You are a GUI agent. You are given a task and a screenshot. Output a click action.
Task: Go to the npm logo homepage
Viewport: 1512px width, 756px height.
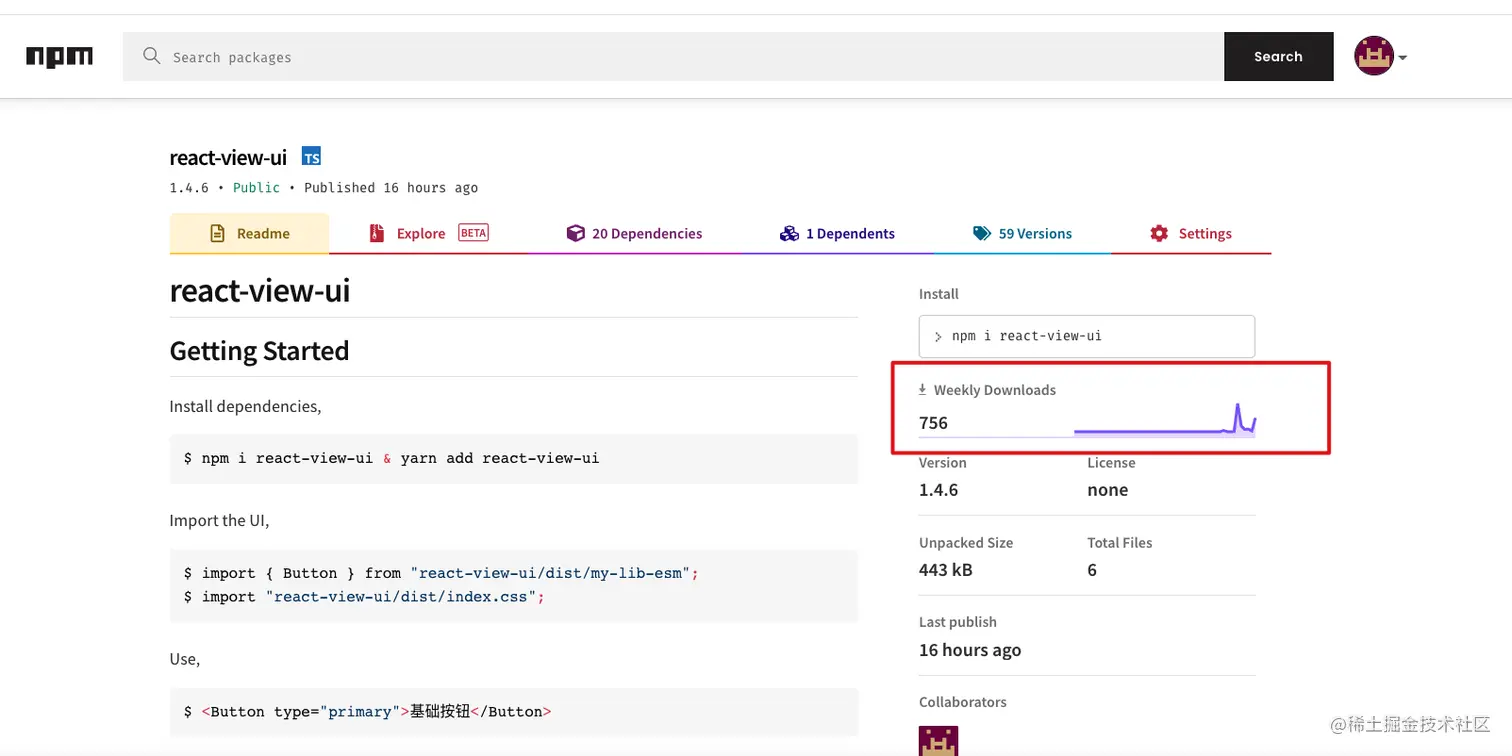60,57
